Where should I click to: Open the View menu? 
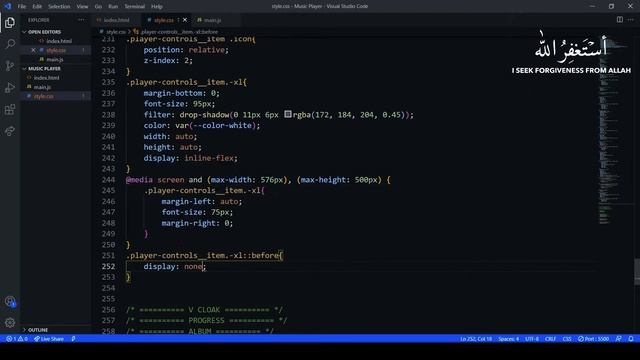click(82, 6)
